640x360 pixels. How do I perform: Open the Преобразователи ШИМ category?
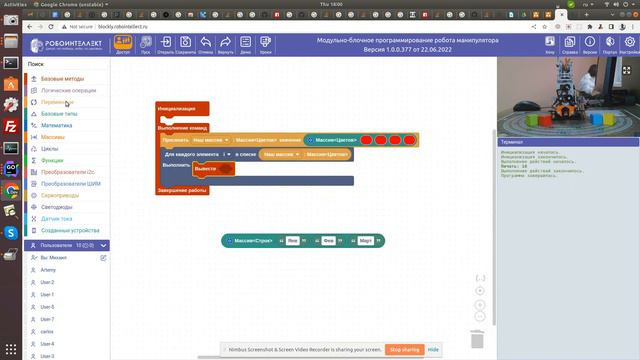click(71, 184)
